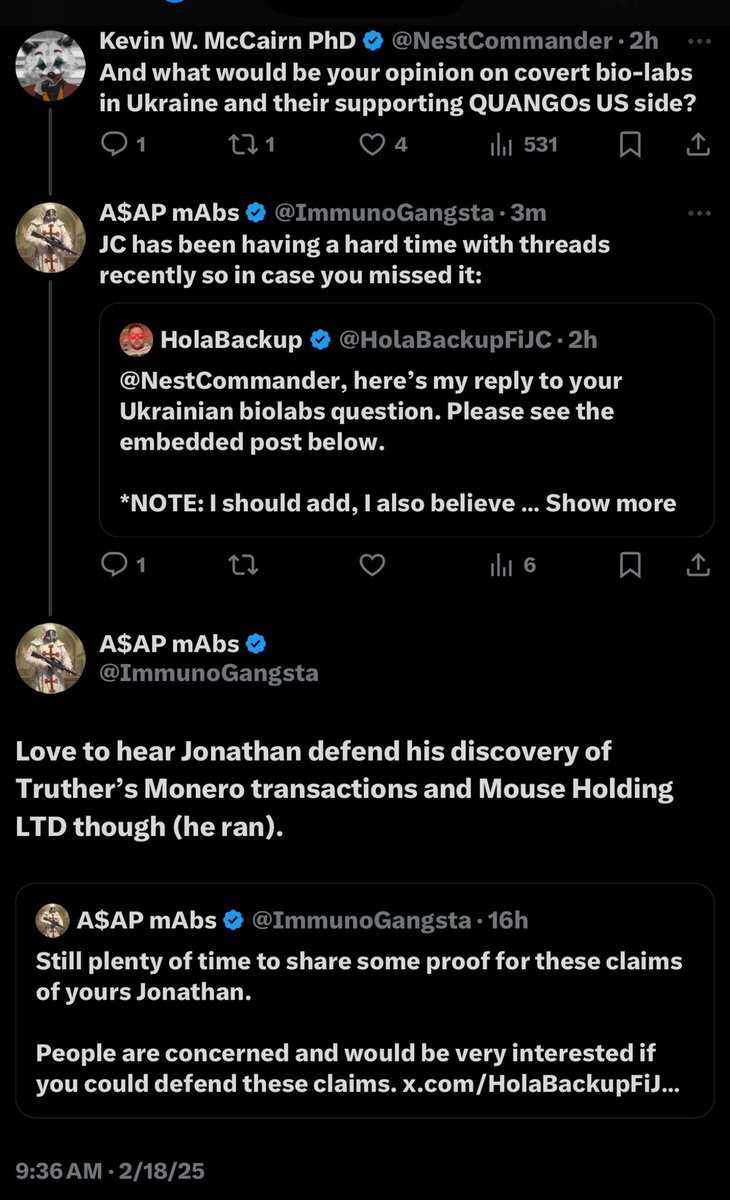Share the A$AP mAbs 3m reply
The image size is (730, 1200).
coord(697,565)
